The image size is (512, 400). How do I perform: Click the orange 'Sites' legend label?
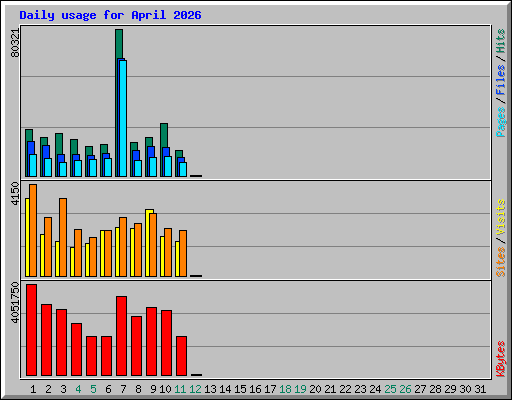click(500, 262)
